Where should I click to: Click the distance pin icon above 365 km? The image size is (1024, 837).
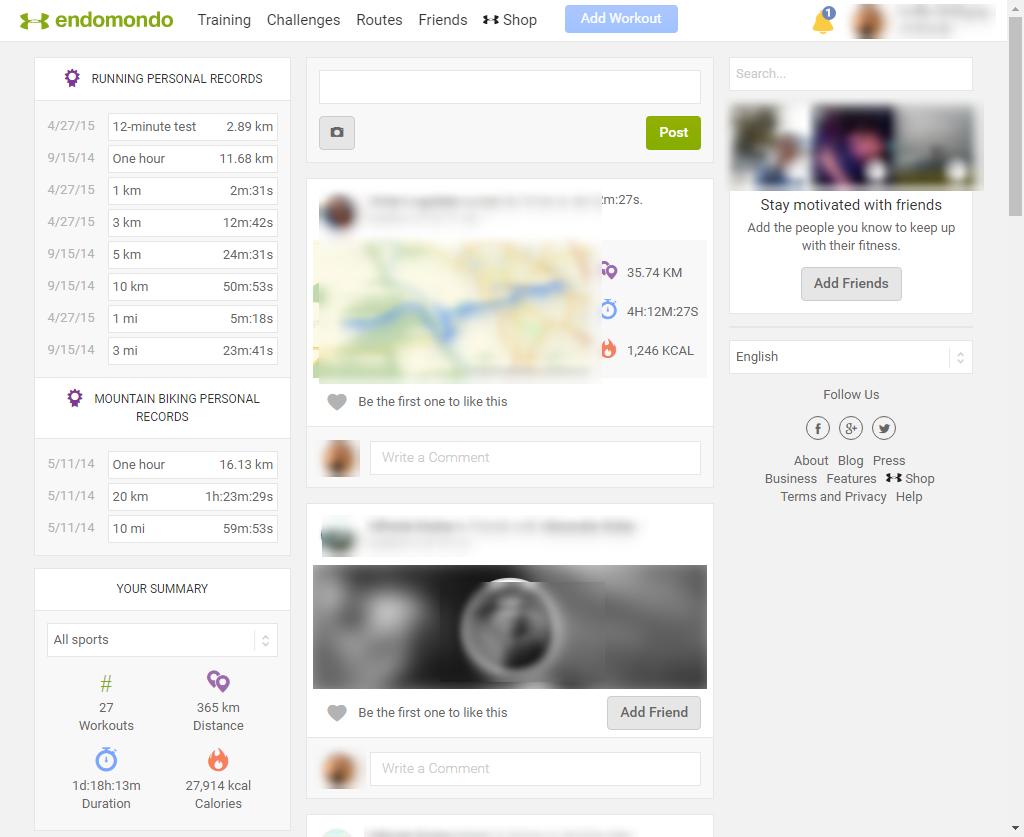tap(218, 681)
